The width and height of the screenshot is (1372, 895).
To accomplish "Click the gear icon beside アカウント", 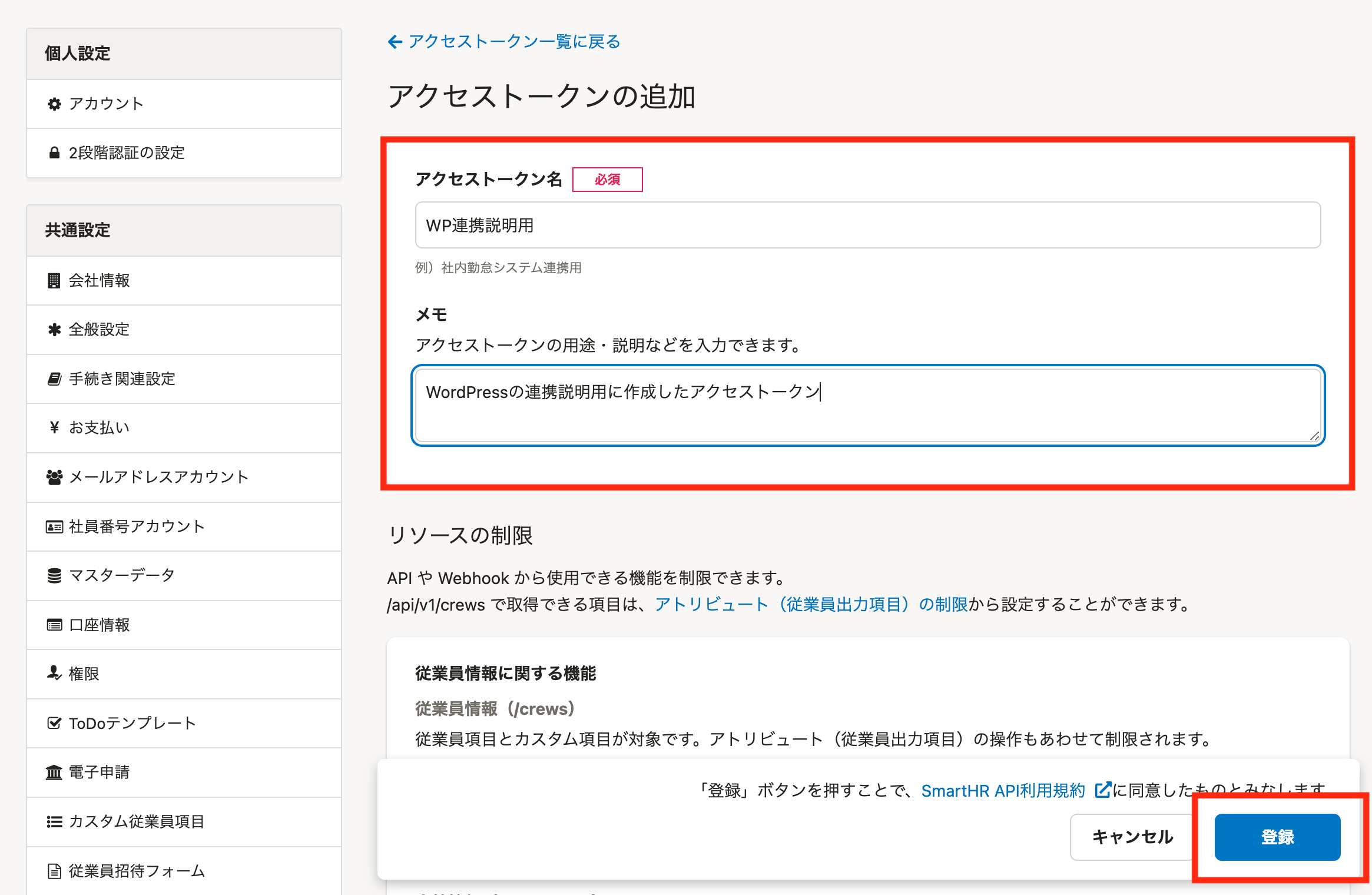I will [x=54, y=104].
